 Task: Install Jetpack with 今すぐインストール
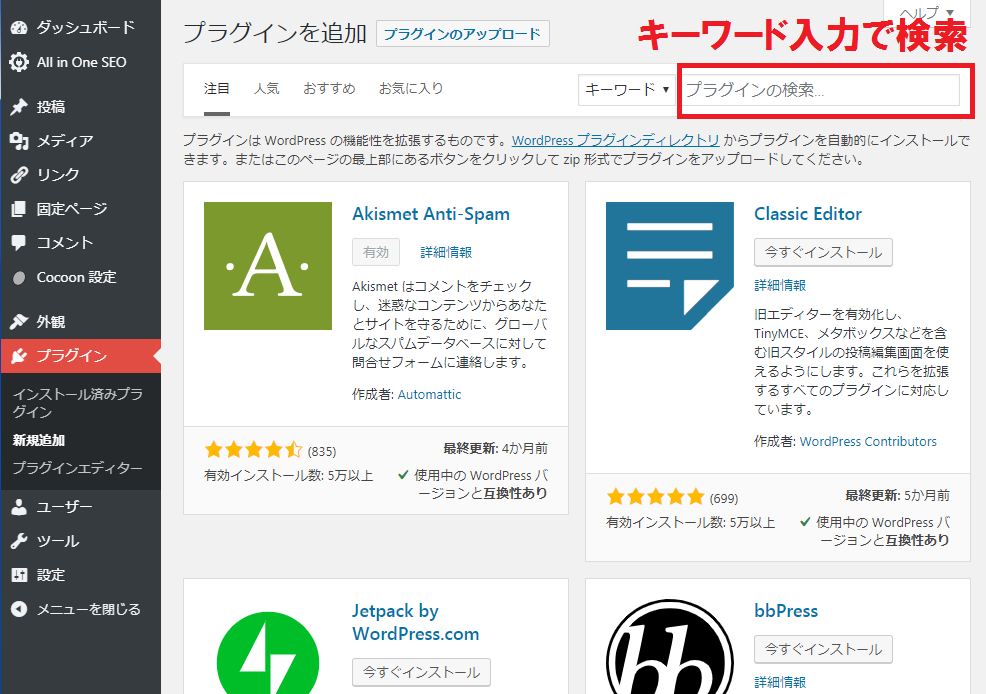pyautogui.click(x=421, y=672)
